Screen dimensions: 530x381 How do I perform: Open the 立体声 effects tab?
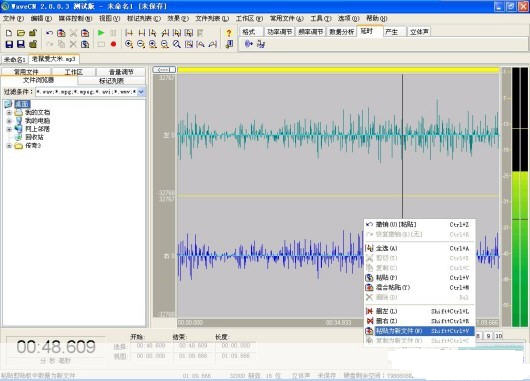coord(419,32)
